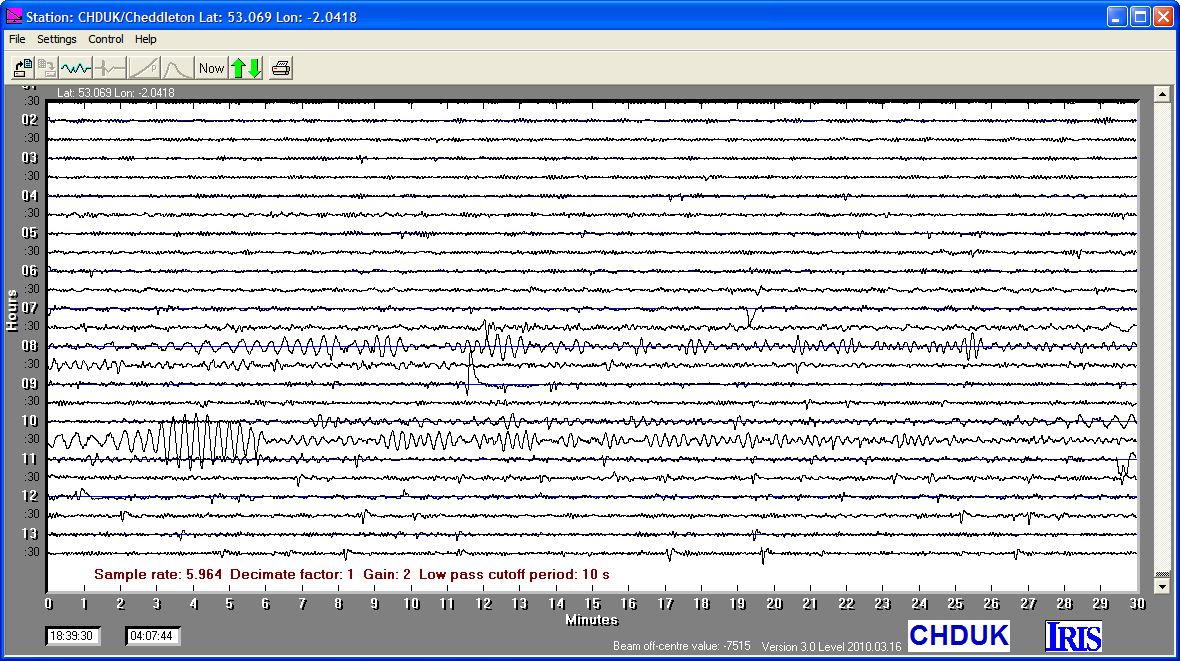Viewport: 1180px width, 661px height.
Task: Click the grayed save-to-file toolbar icon
Action: click(x=47, y=69)
